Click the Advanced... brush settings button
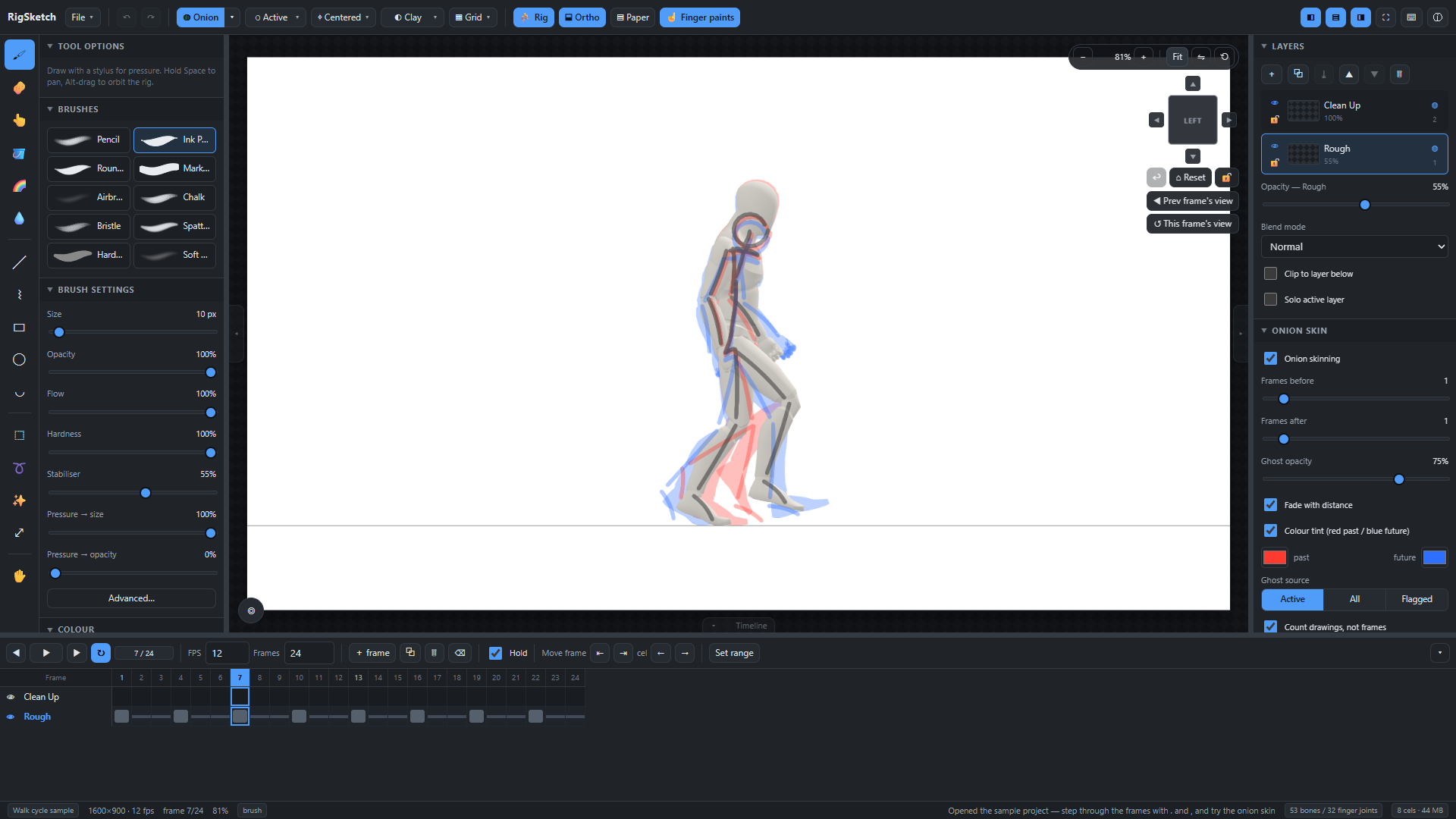This screenshot has height=819, width=1456. (x=131, y=598)
